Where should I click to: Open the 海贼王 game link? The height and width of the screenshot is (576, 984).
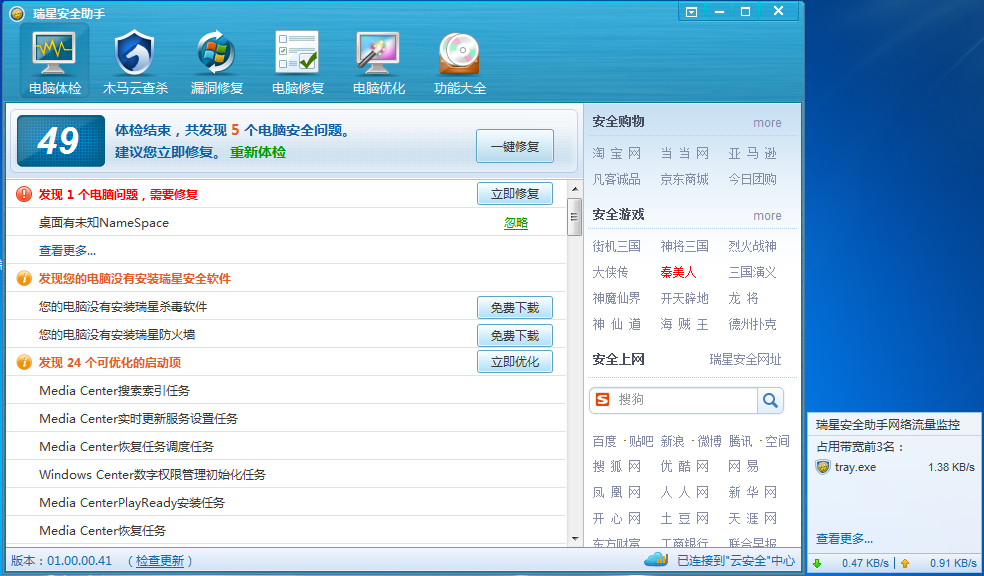tap(684, 324)
